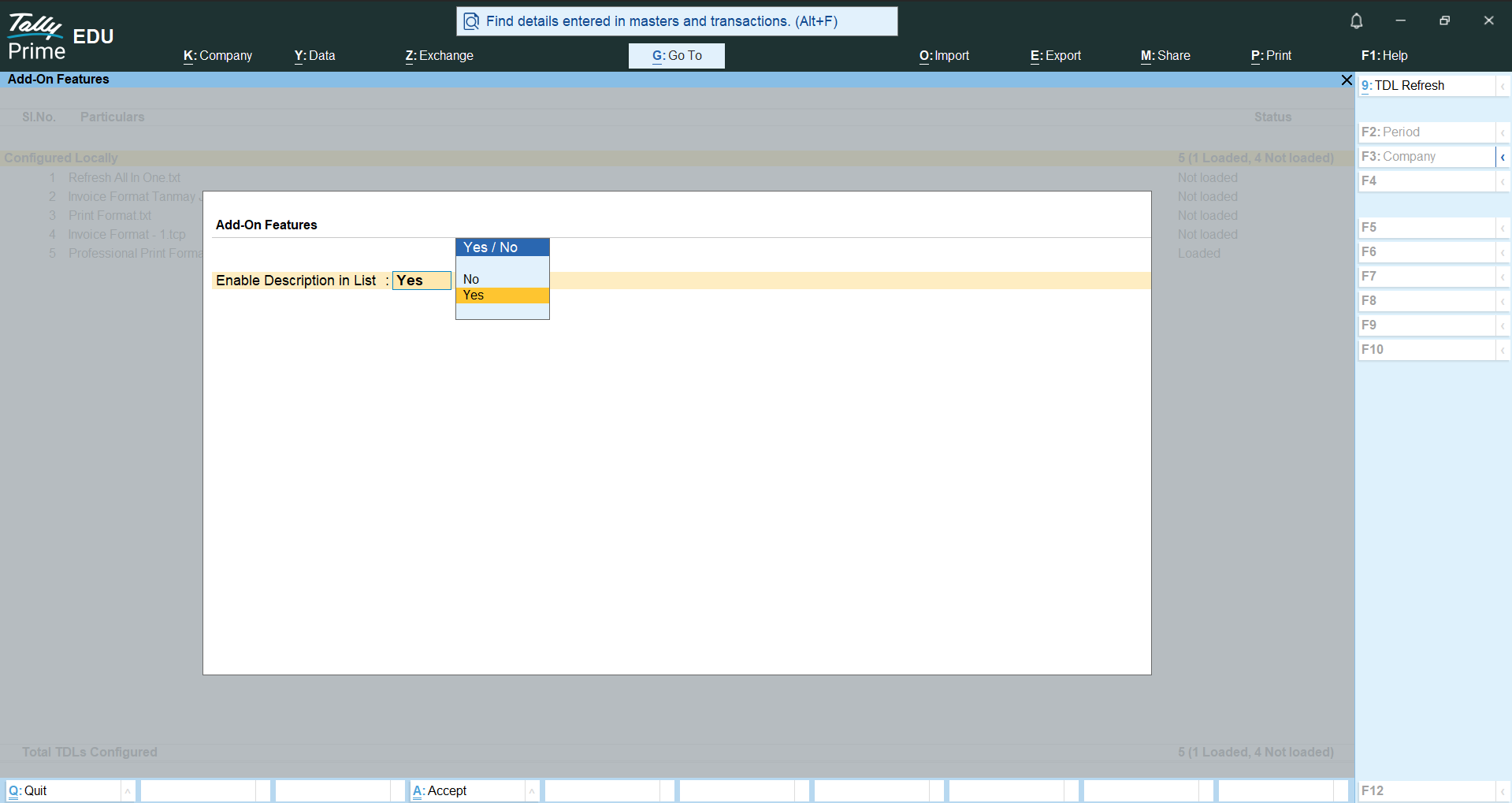Click the F2: Period button
The height and width of the screenshot is (803, 1512).
[1426, 132]
